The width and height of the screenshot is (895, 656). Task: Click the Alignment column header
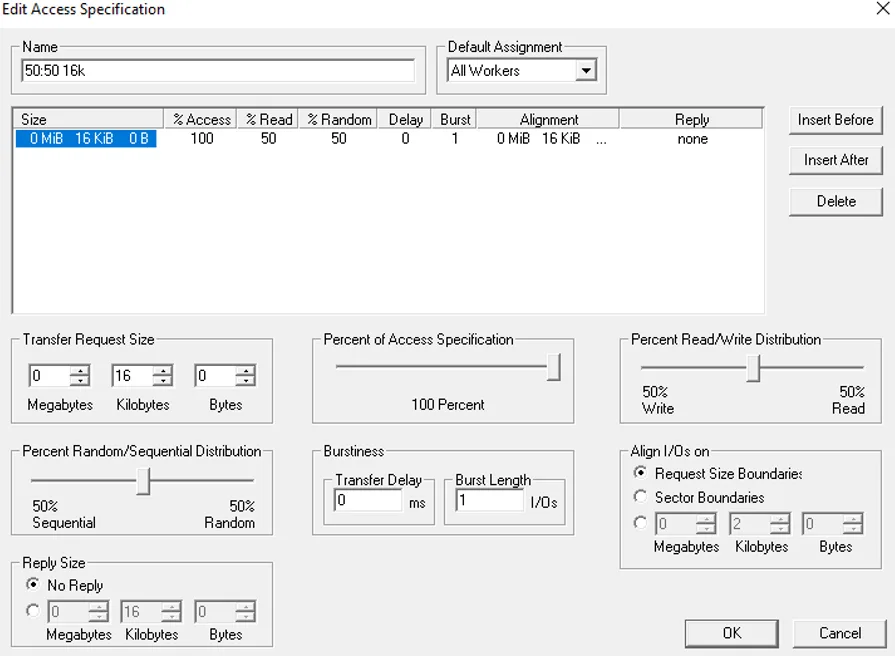[549, 119]
